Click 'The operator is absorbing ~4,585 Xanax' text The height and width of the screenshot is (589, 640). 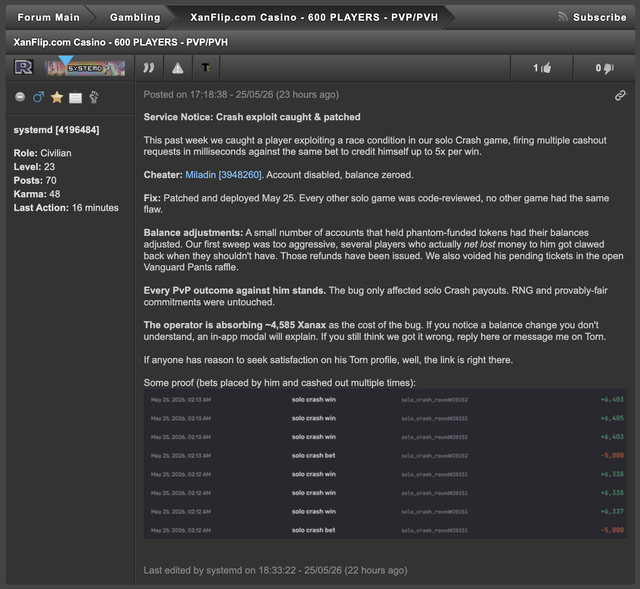[x=235, y=325]
